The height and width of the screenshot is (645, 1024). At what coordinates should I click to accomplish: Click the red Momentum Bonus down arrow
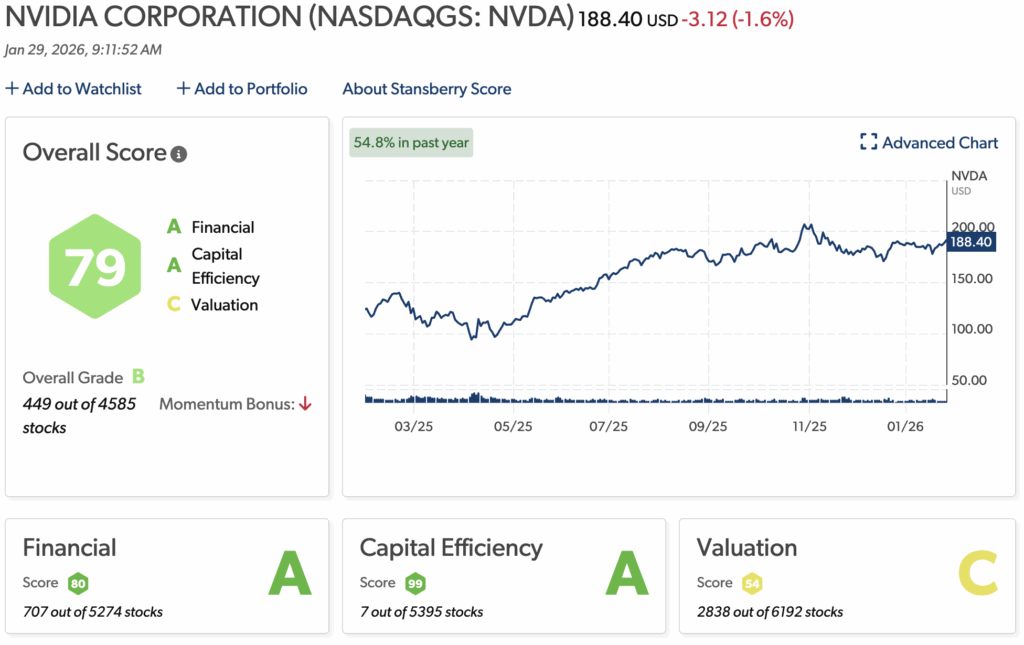(x=305, y=404)
